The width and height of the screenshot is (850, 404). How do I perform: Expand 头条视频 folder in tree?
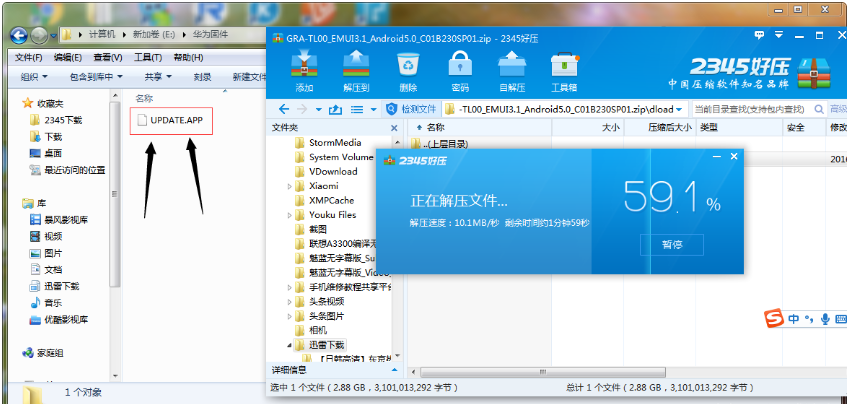[x=289, y=302]
